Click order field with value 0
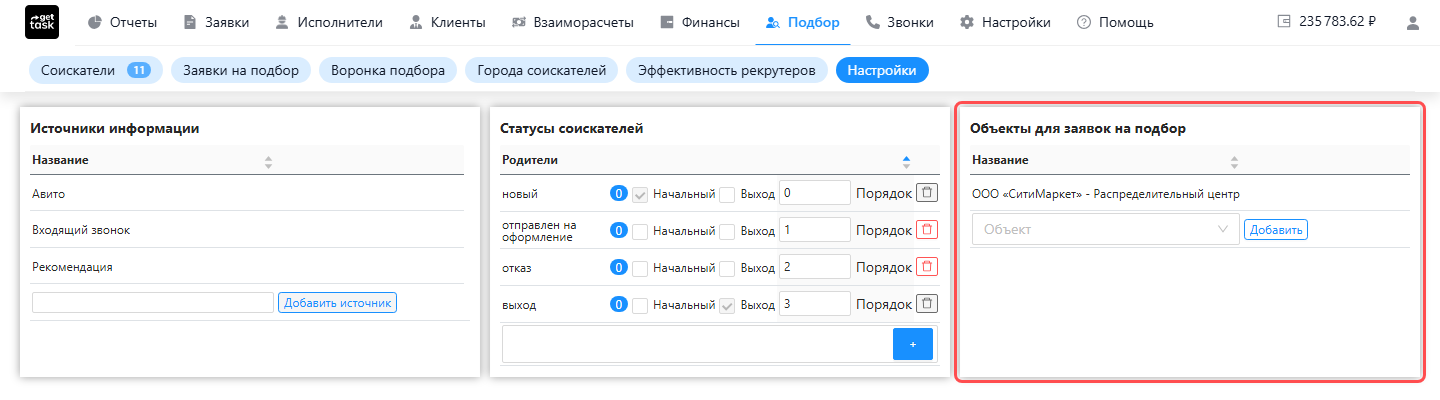Screen dimensions: 1440x400 pos(814,193)
